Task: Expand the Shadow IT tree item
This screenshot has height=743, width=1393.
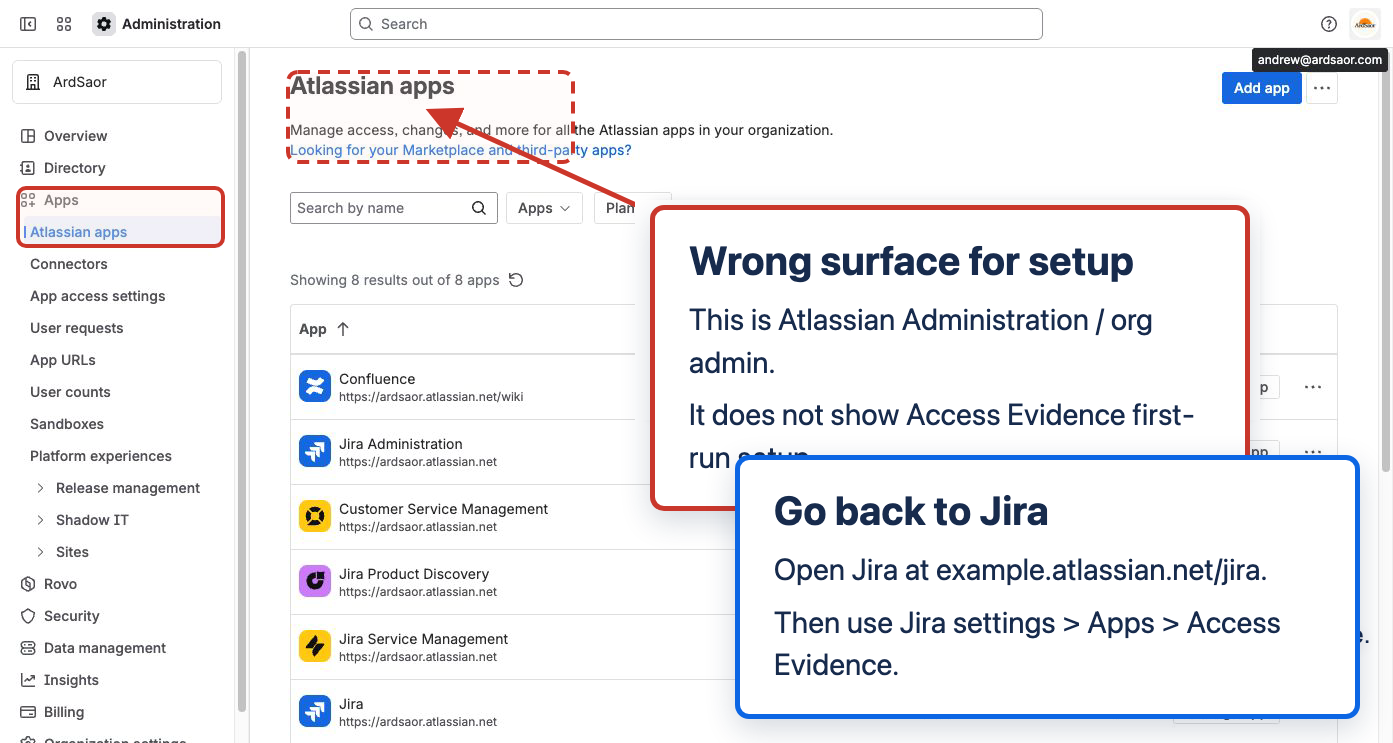Action: tap(41, 520)
